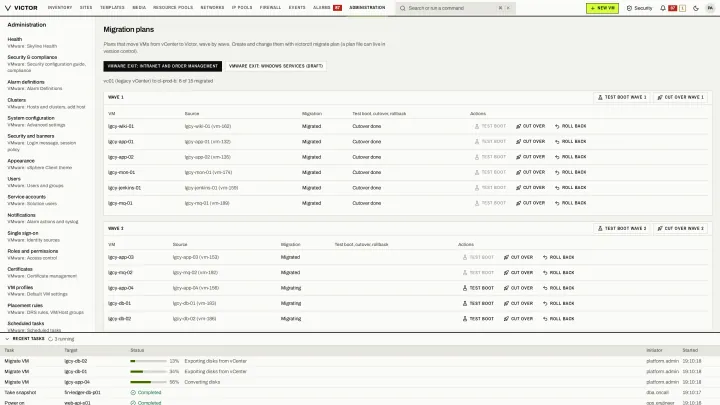This screenshot has width=720, height=405.
Task: Click the red notification count badge near the bell
Action: (x=672, y=8)
